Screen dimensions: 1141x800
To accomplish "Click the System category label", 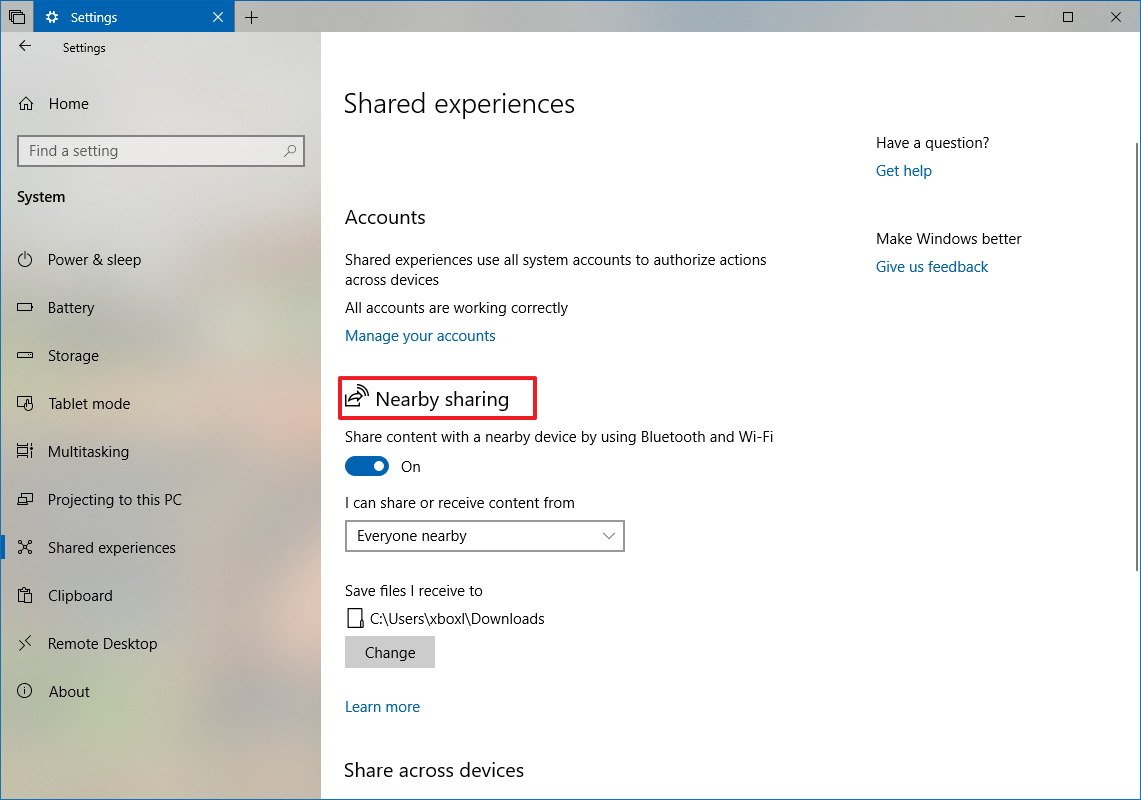I will (41, 197).
